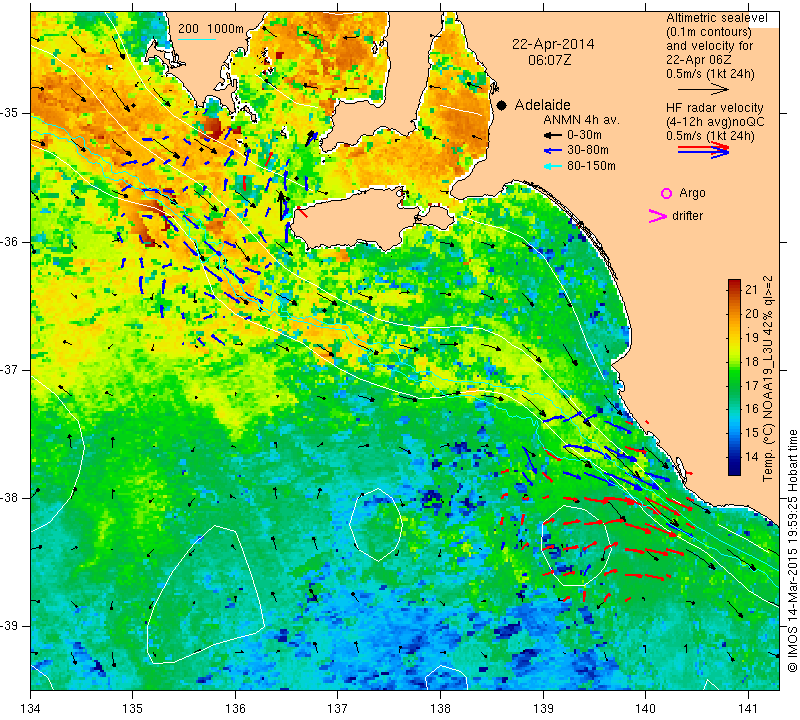Click the red-blue HF radar scale arrow
The width and height of the screenshot is (800, 720).
704,150
